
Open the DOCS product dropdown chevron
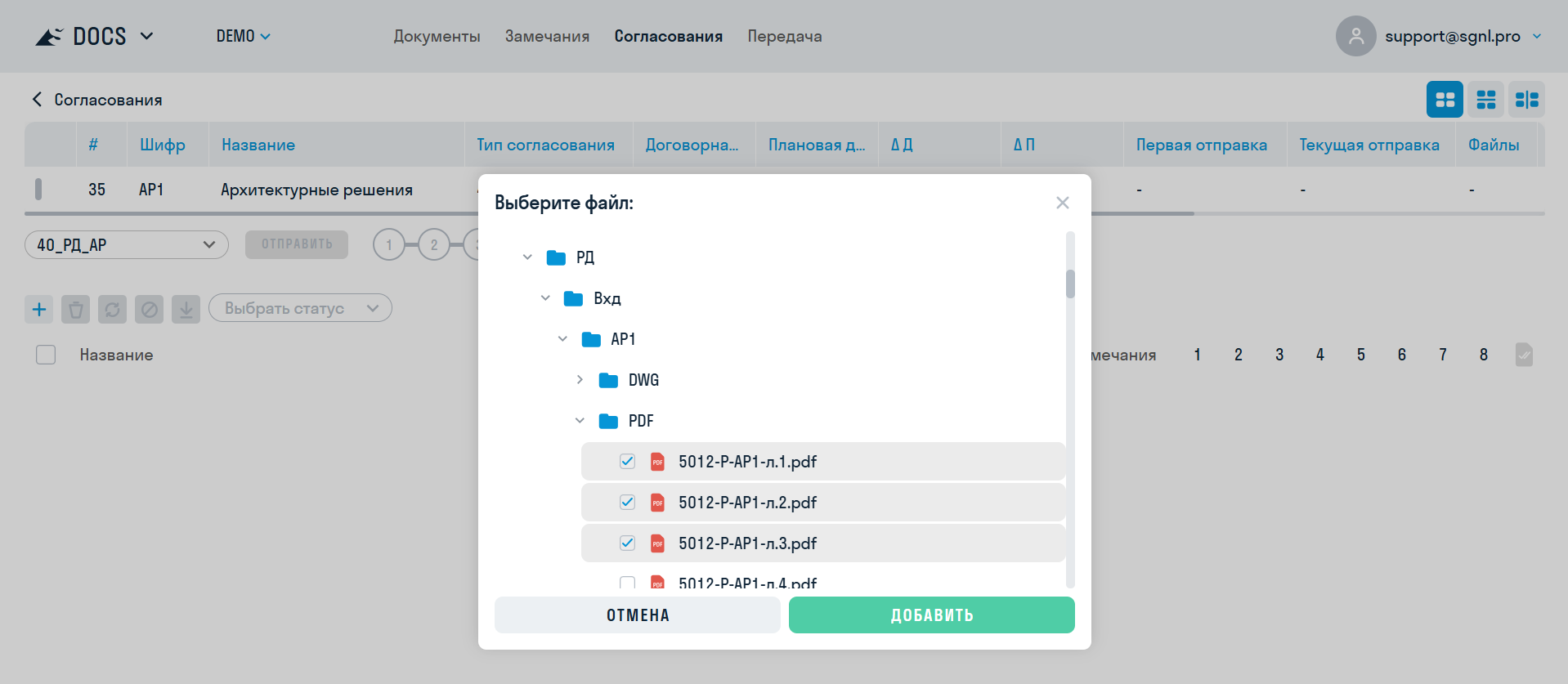[x=147, y=36]
